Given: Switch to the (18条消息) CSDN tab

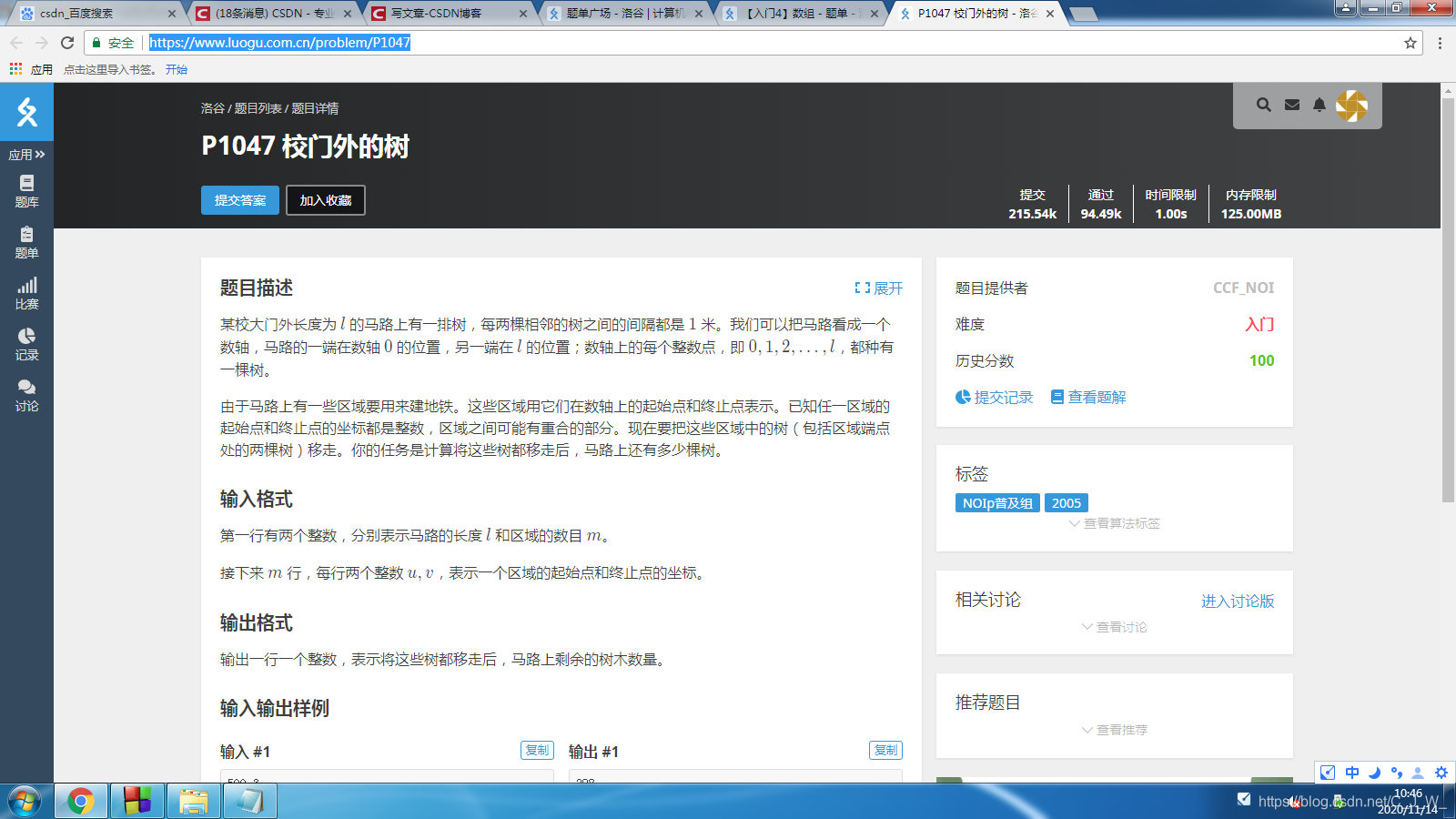Looking at the screenshot, I should [x=271, y=14].
